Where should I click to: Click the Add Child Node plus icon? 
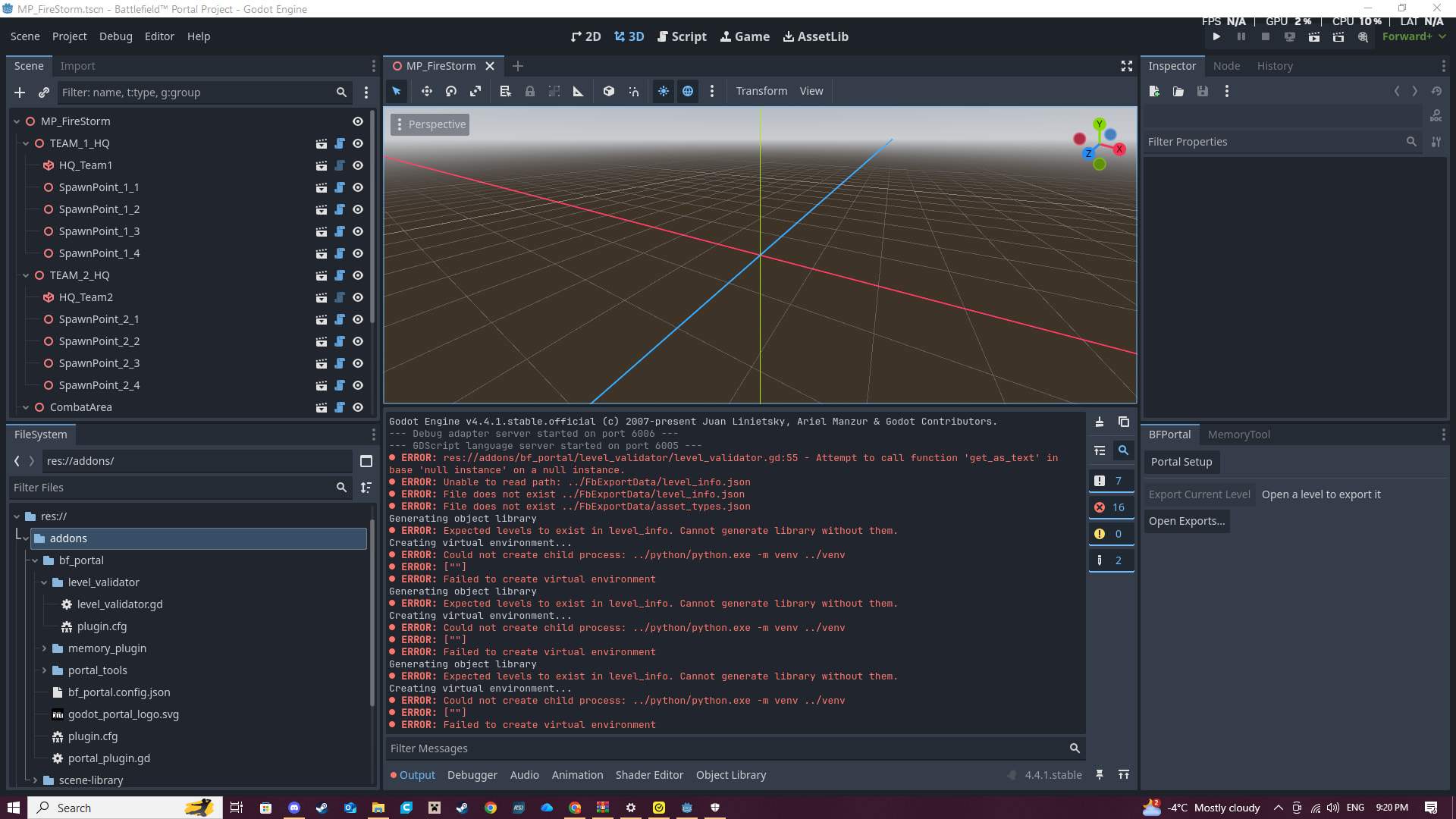click(20, 93)
